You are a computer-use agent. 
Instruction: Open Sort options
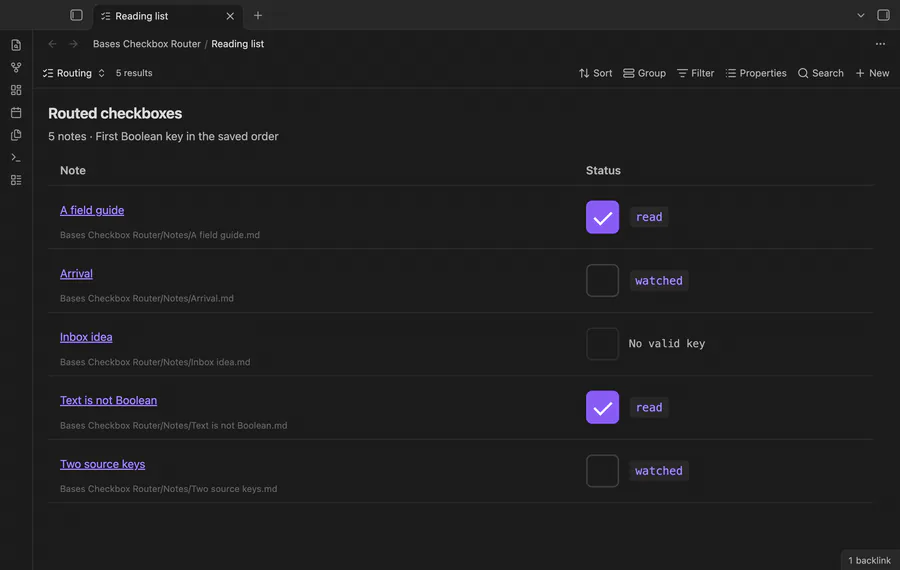click(x=595, y=73)
